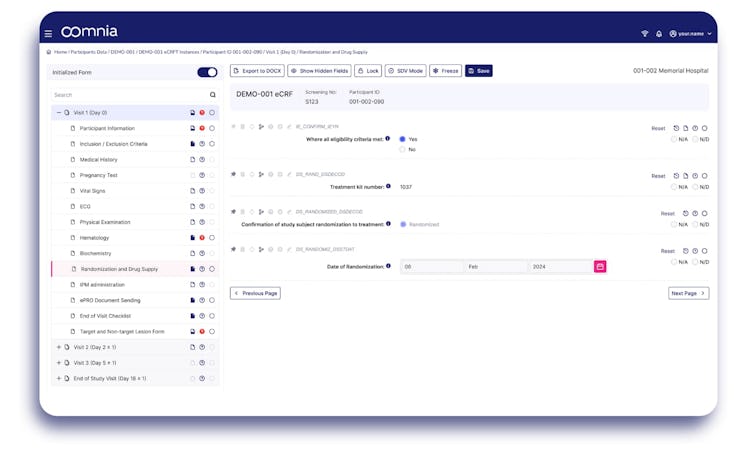This screenshot has height=450, width=742.
Task: Open Target and Non-target Lesion Form
Action: 122,332
